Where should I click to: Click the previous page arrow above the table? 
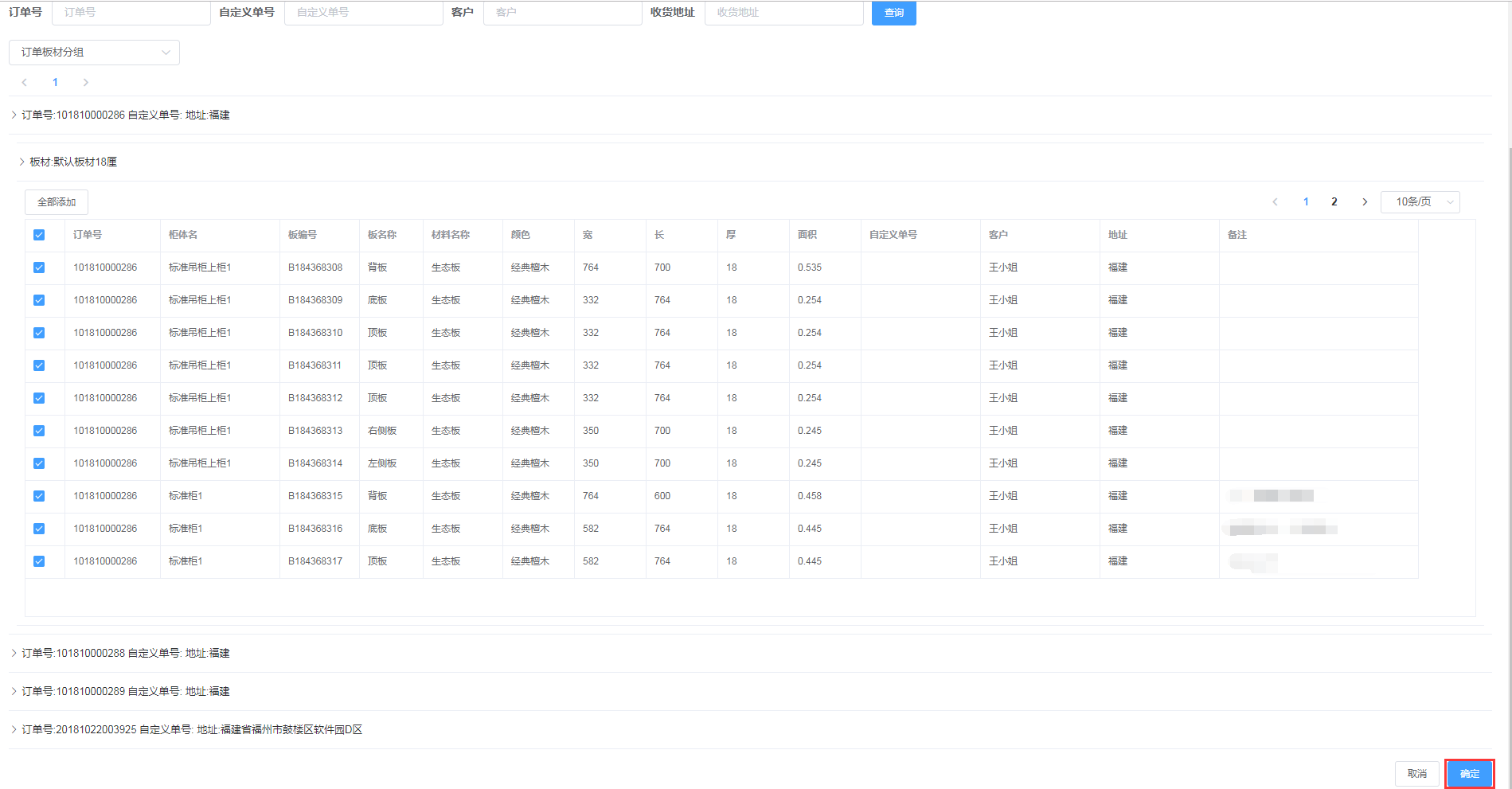1275,202
